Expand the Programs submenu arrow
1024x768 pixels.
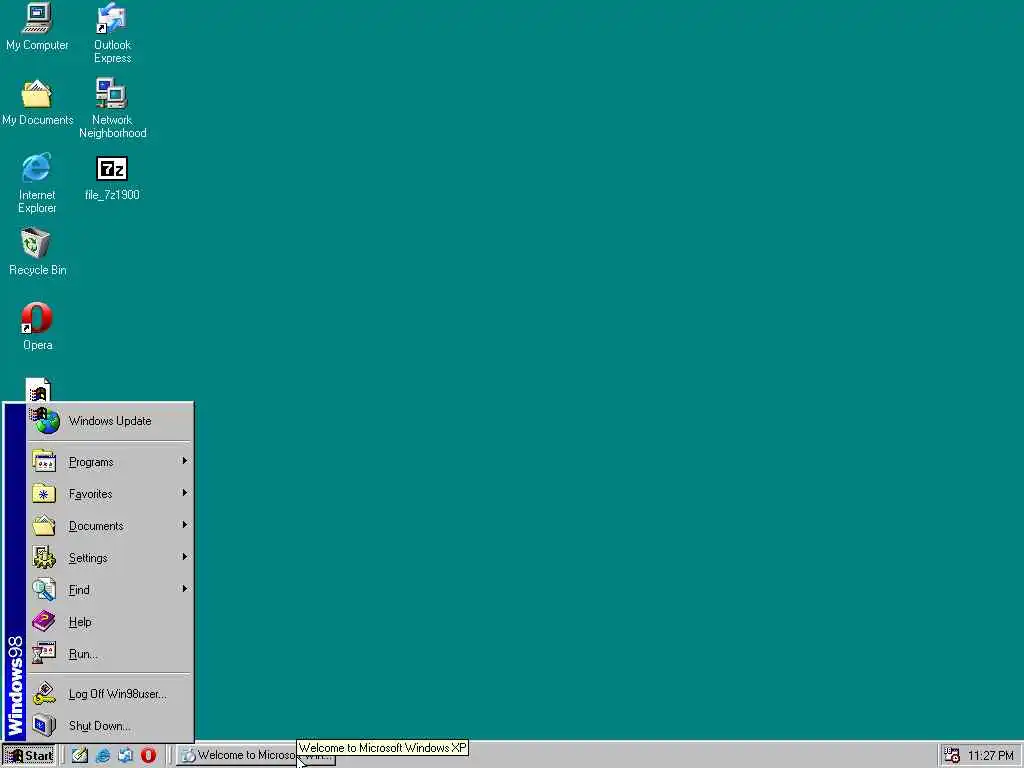click(x=185, y=461)
